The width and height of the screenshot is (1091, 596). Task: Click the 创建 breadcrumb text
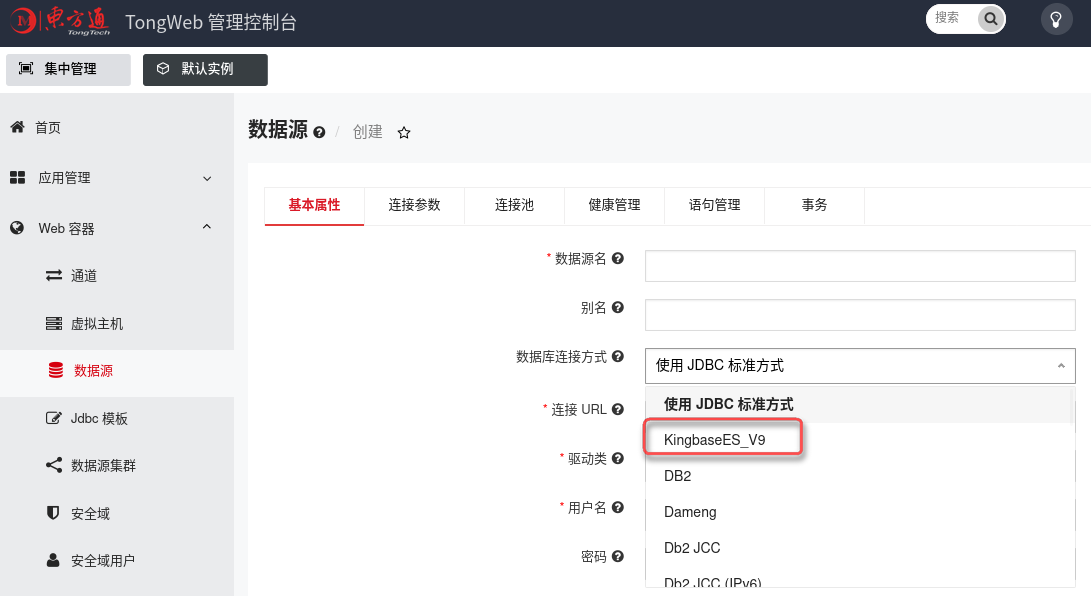367,132
